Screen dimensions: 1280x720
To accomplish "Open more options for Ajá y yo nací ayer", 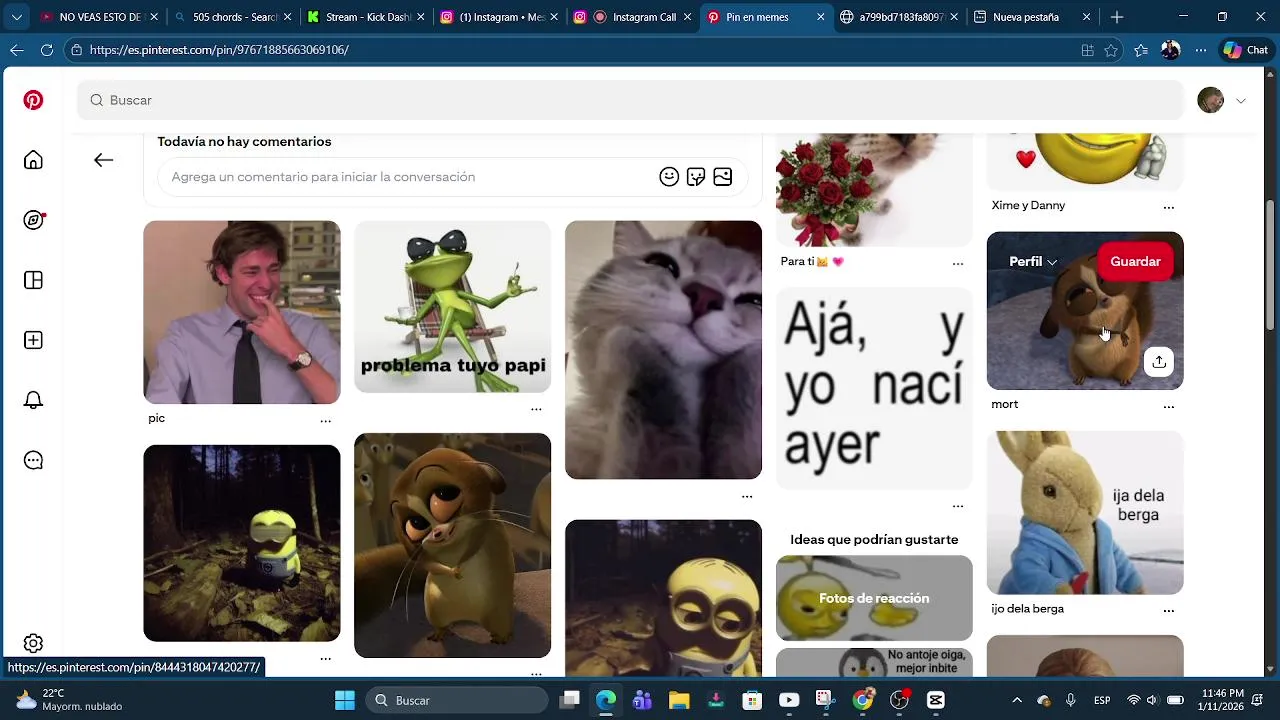I will click(958, 506).
